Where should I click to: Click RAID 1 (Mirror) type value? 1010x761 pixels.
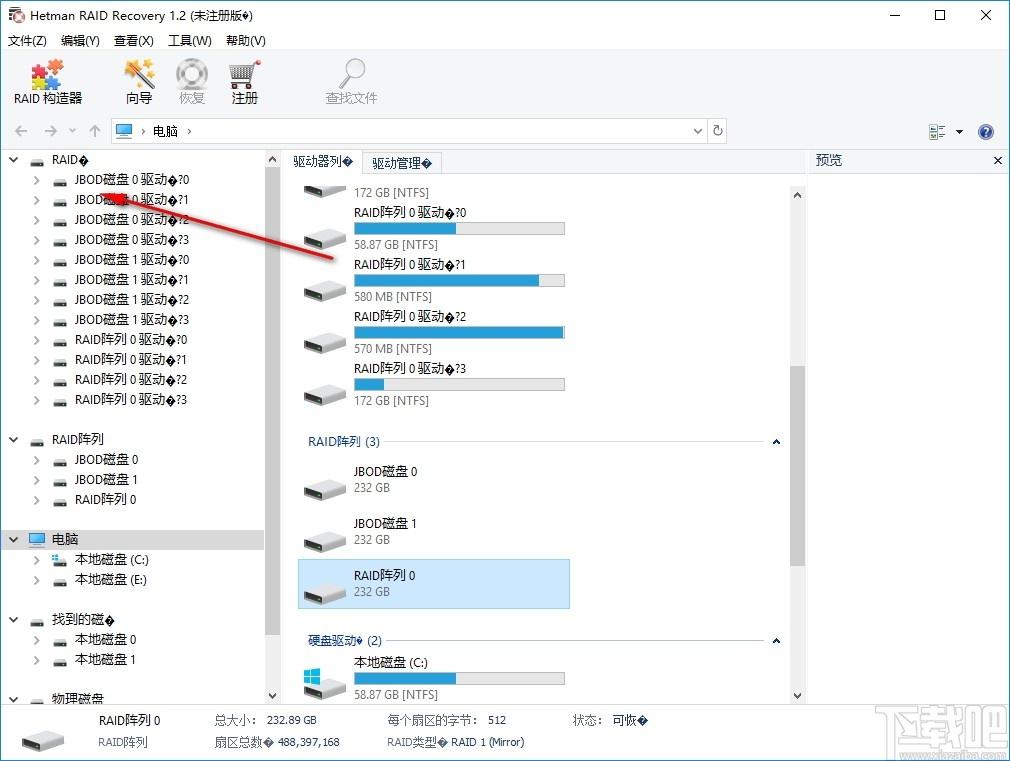tap(488, 742)
